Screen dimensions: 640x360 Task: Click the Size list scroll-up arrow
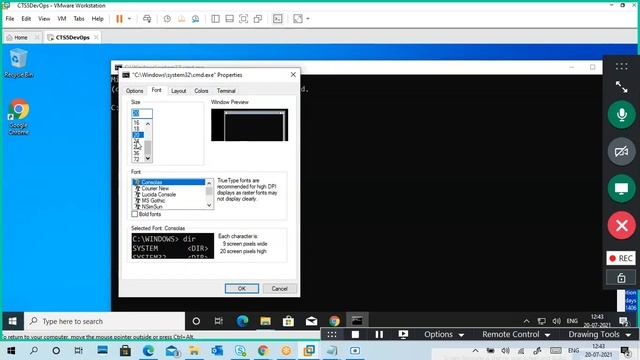pos(148,123)
